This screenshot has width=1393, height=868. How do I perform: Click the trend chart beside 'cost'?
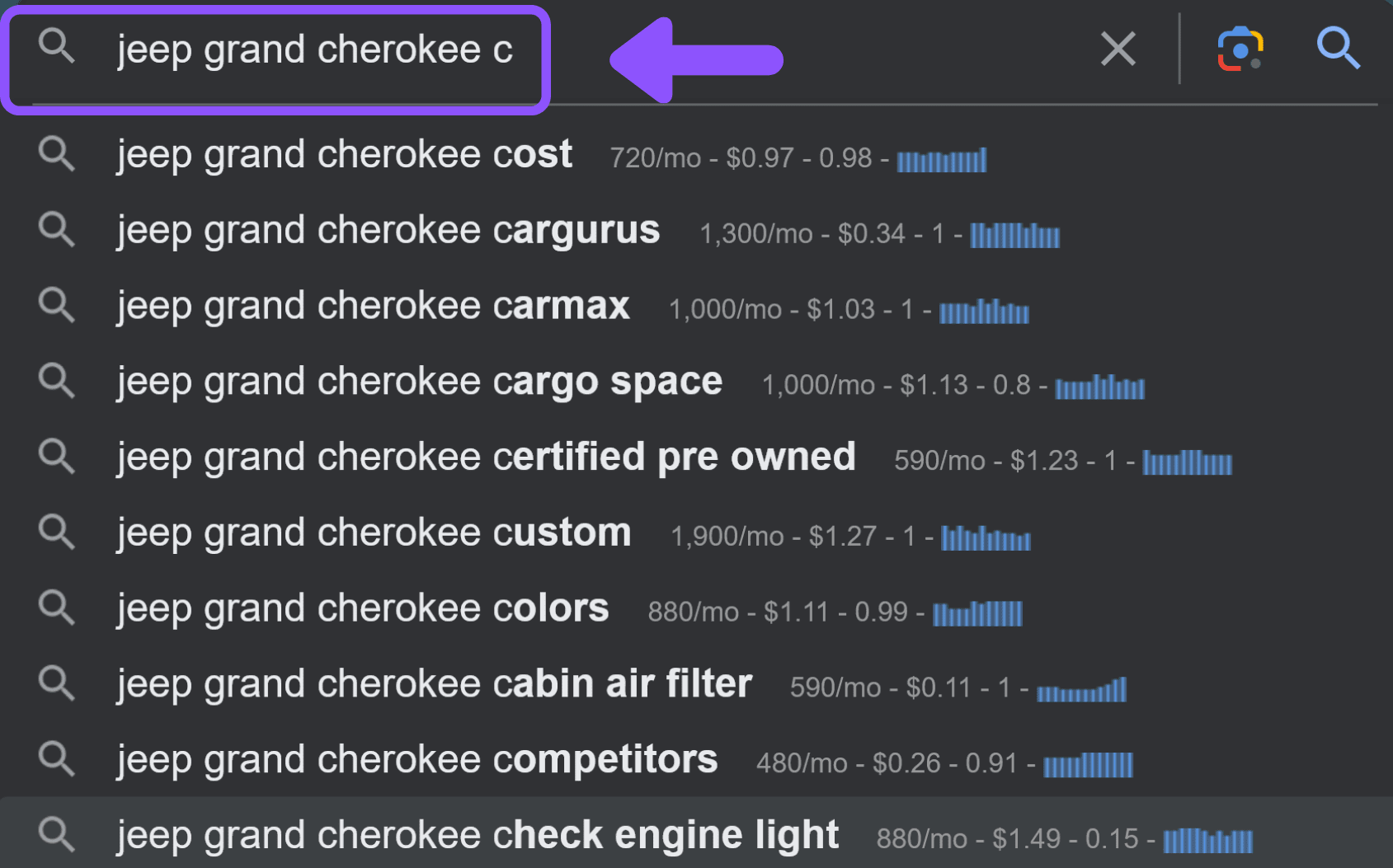coord(942,160)
